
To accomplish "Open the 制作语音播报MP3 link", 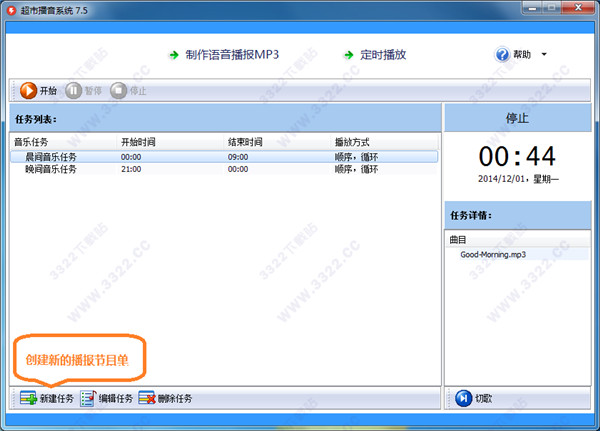I will pos(232,55).
